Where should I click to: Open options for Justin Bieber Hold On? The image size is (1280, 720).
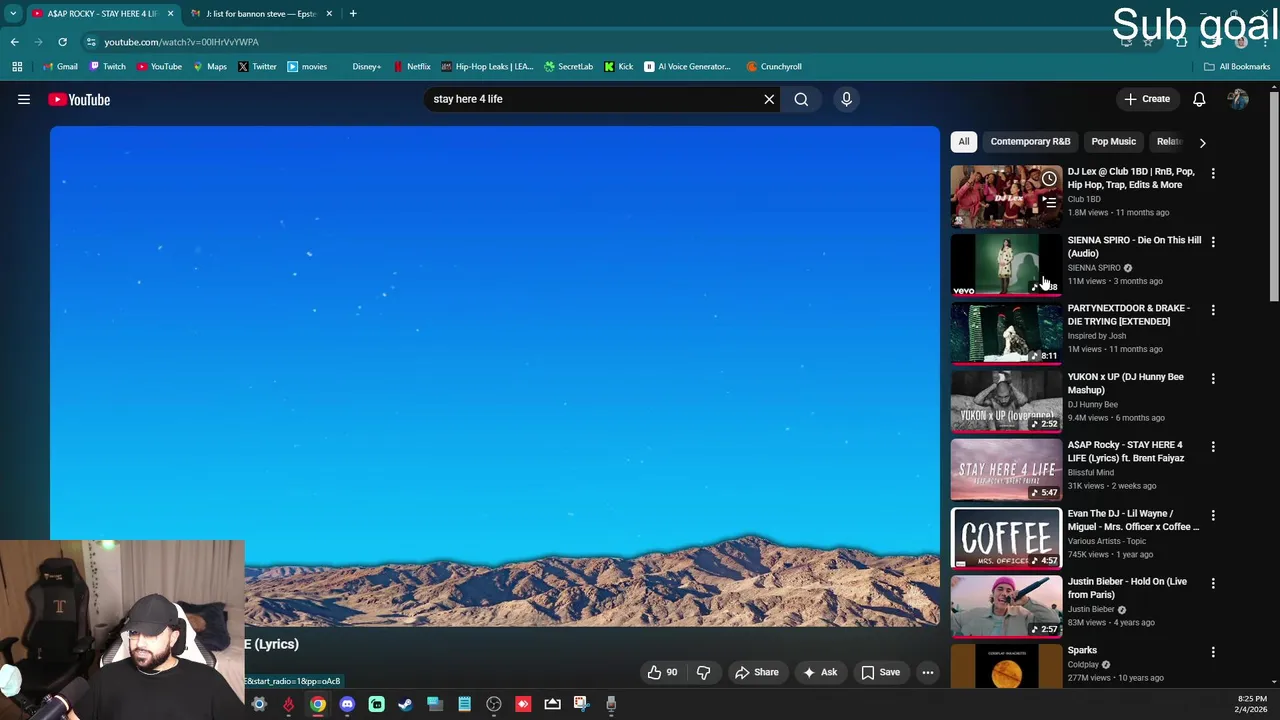[x=1213, y=583]
